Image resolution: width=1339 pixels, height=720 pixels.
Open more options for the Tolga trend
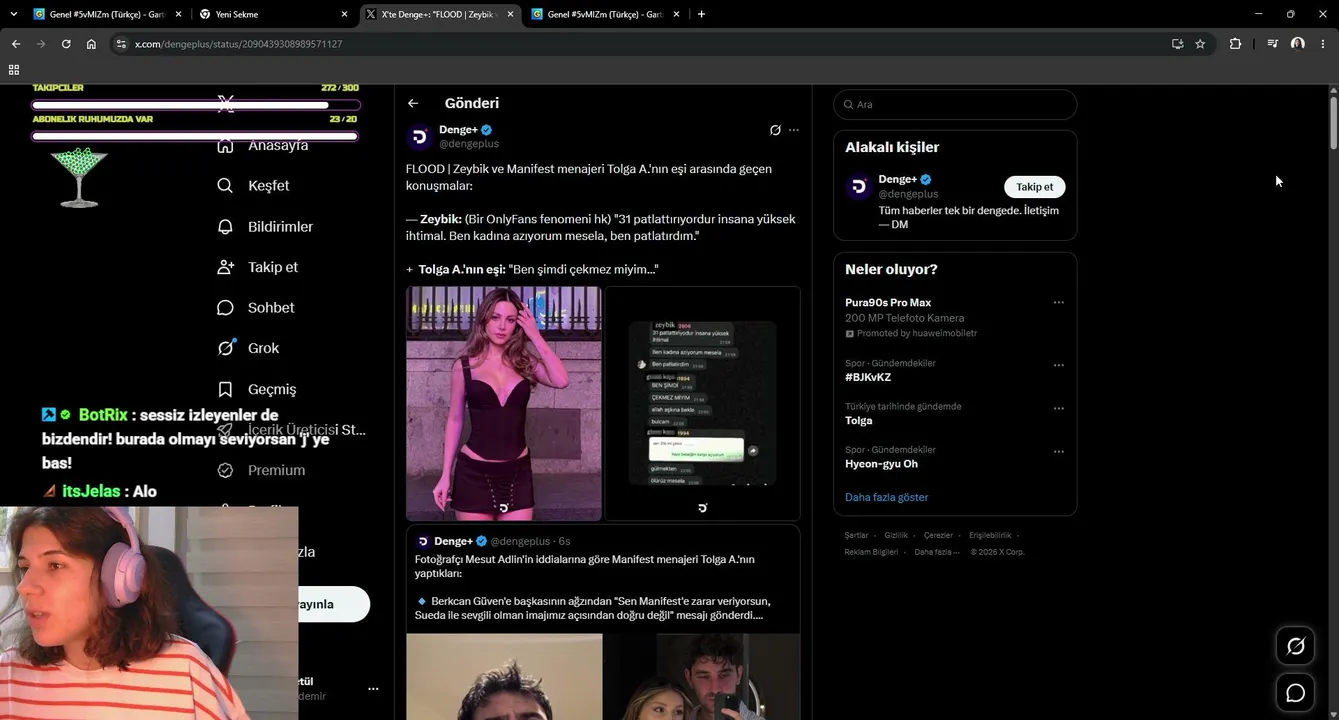coord(1058,408)
